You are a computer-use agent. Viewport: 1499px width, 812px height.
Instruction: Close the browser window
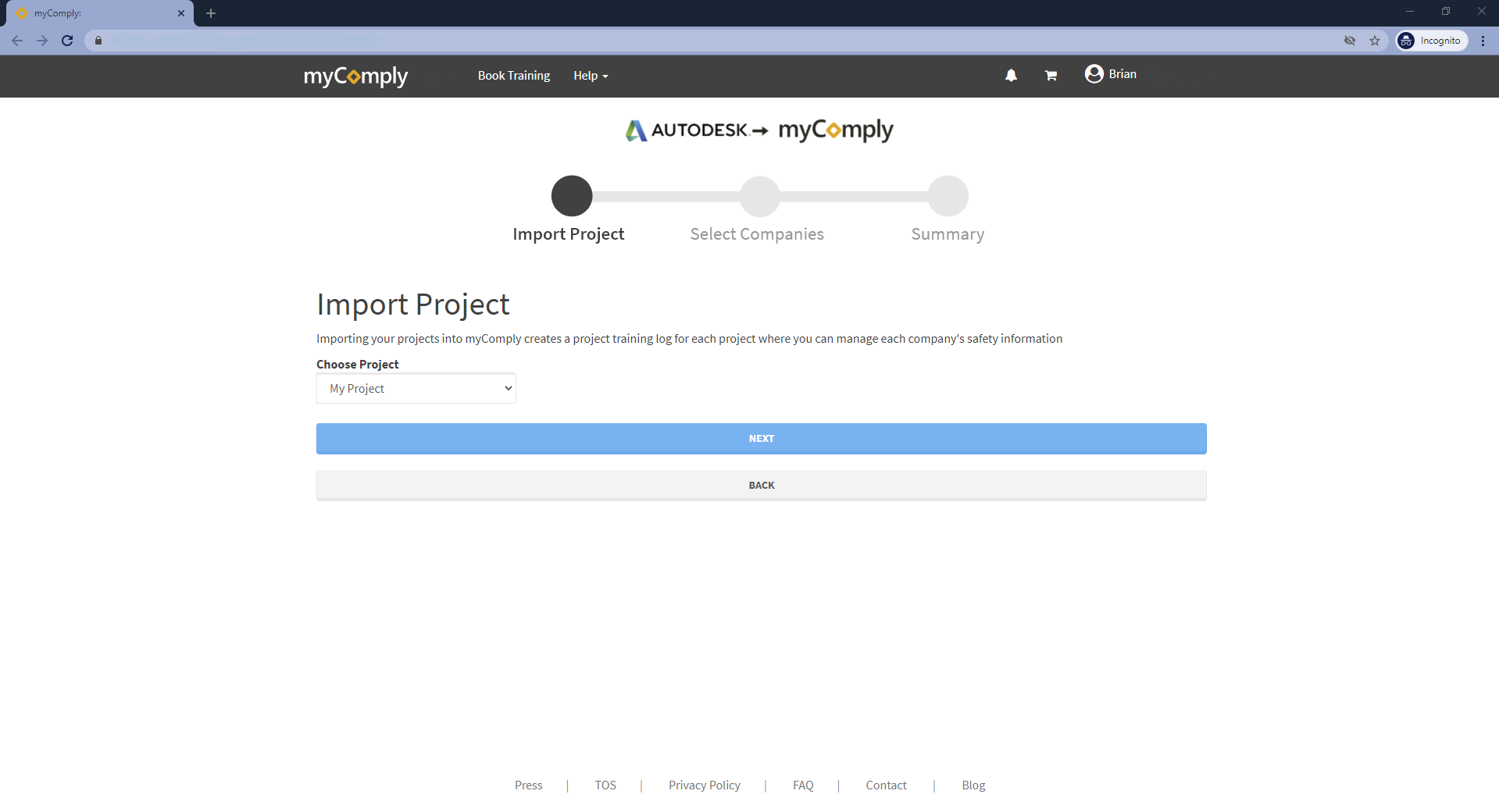pyautogui.click(x=1481, y=12)
